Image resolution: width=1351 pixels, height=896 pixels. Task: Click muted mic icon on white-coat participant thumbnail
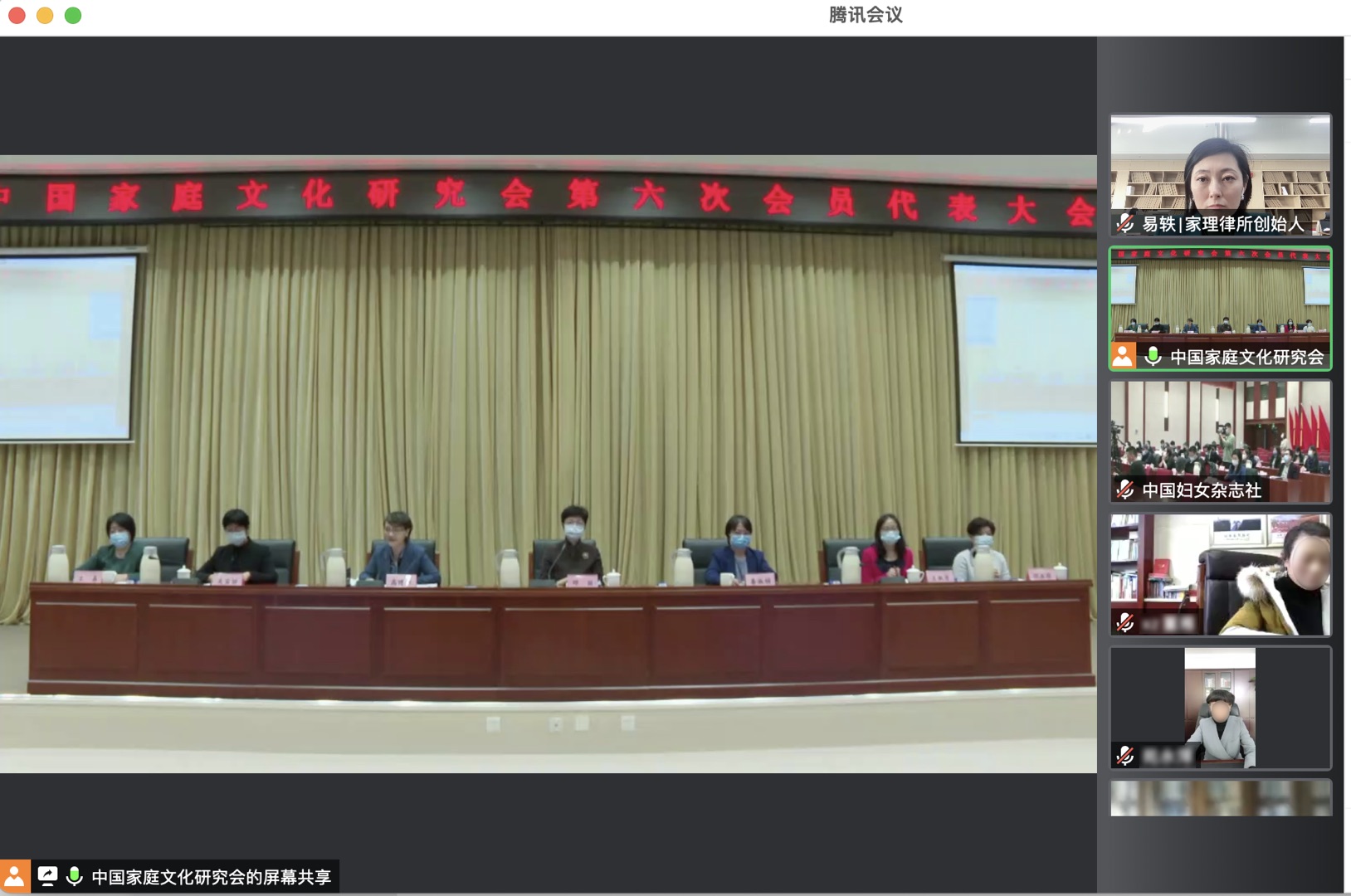point(1125,622)
